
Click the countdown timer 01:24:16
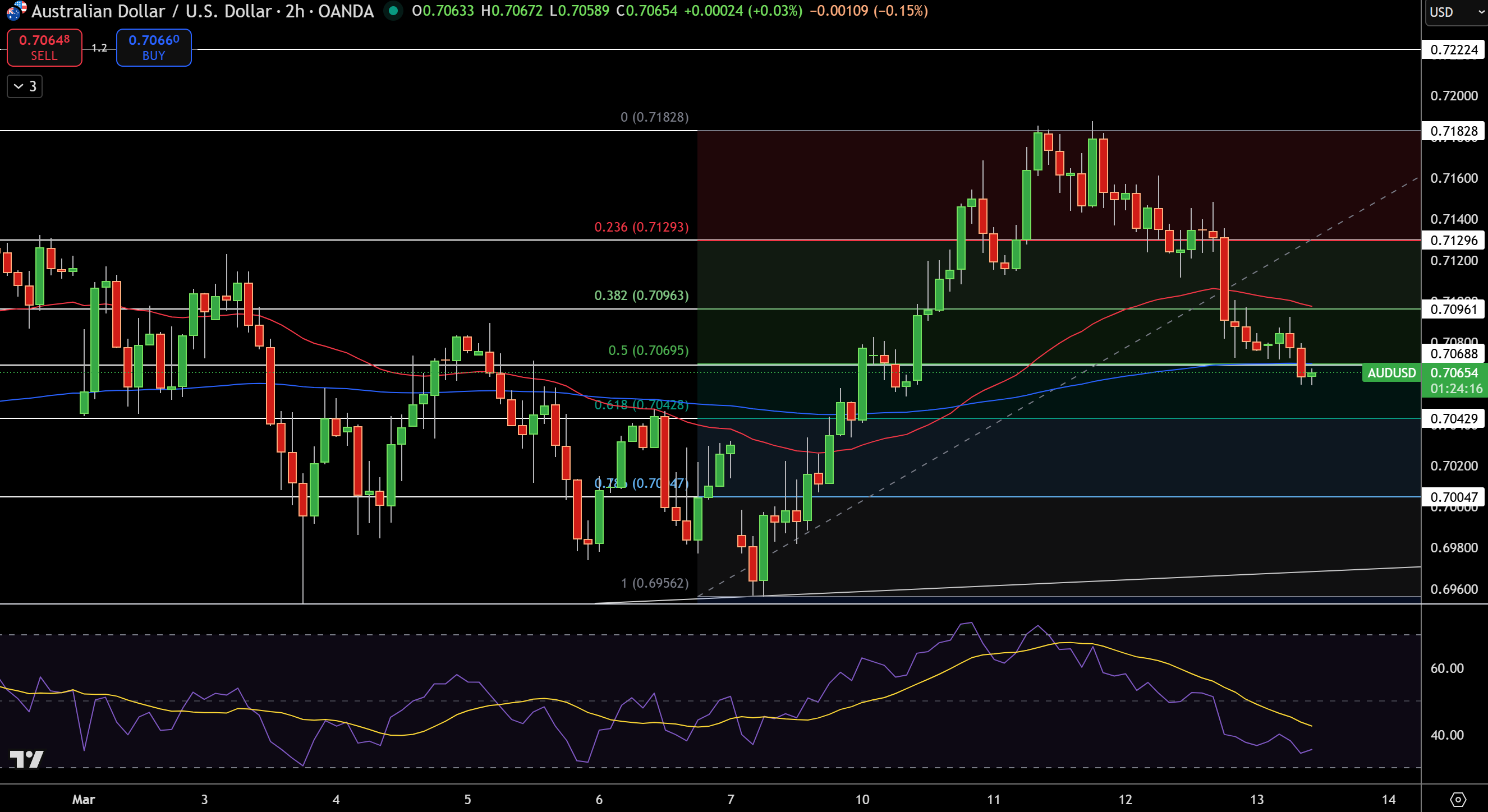click(1456, 389)
